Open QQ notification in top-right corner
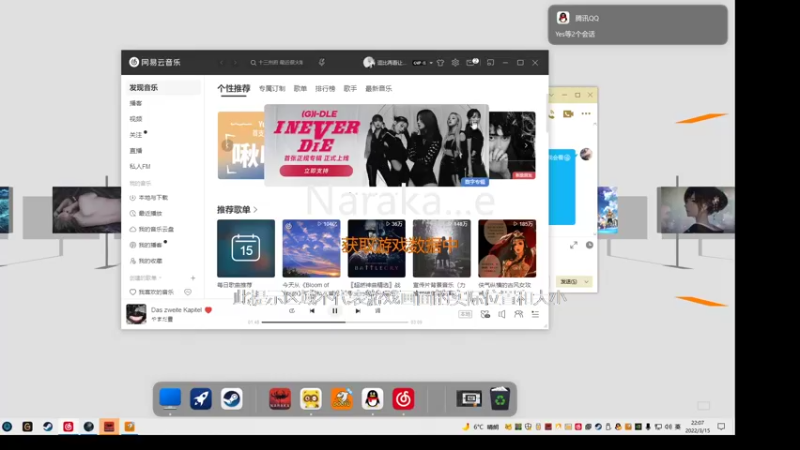Viewport: 800px width, 450px height. pyautogui.click(x=638, y=25)
